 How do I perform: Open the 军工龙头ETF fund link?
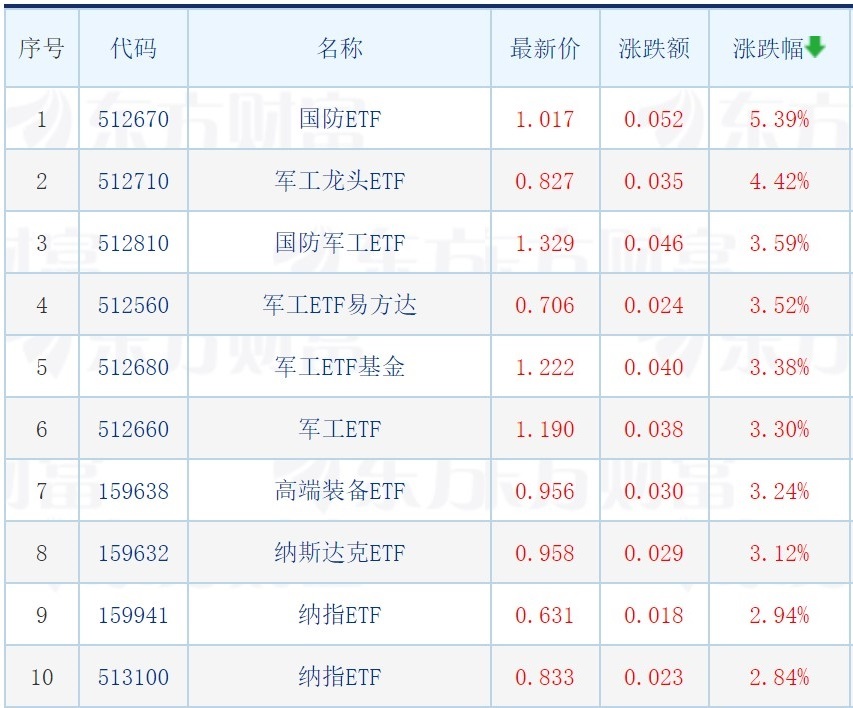339,181
